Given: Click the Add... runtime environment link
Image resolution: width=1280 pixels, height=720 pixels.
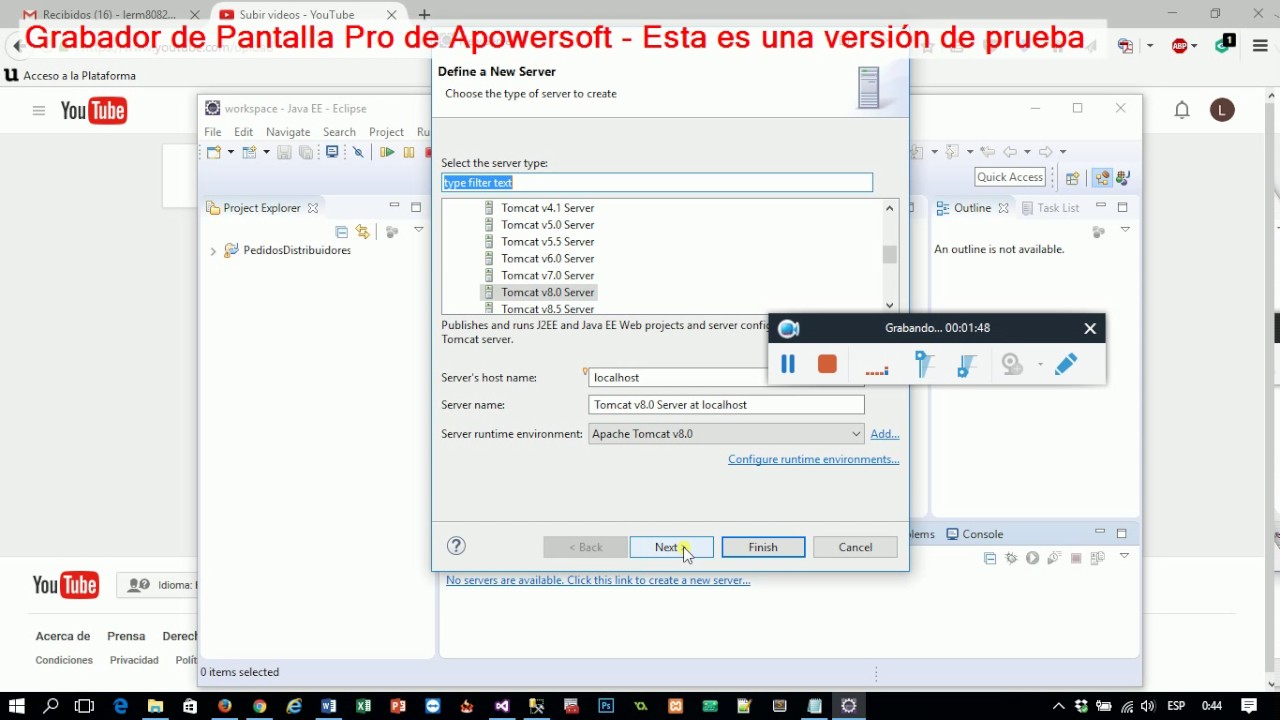Looking at the screenshot, I should click(884, 434).
